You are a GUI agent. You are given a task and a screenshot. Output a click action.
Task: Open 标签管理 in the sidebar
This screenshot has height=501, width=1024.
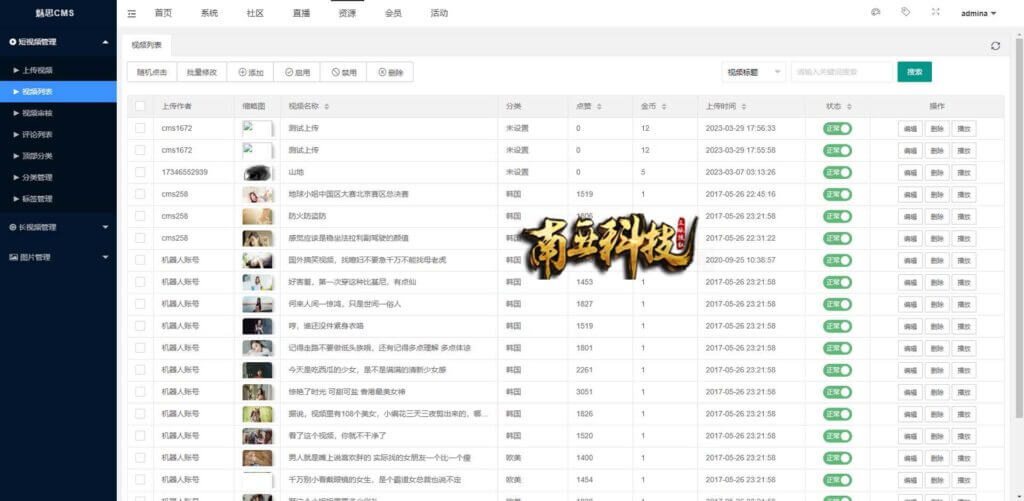(58, 199)
